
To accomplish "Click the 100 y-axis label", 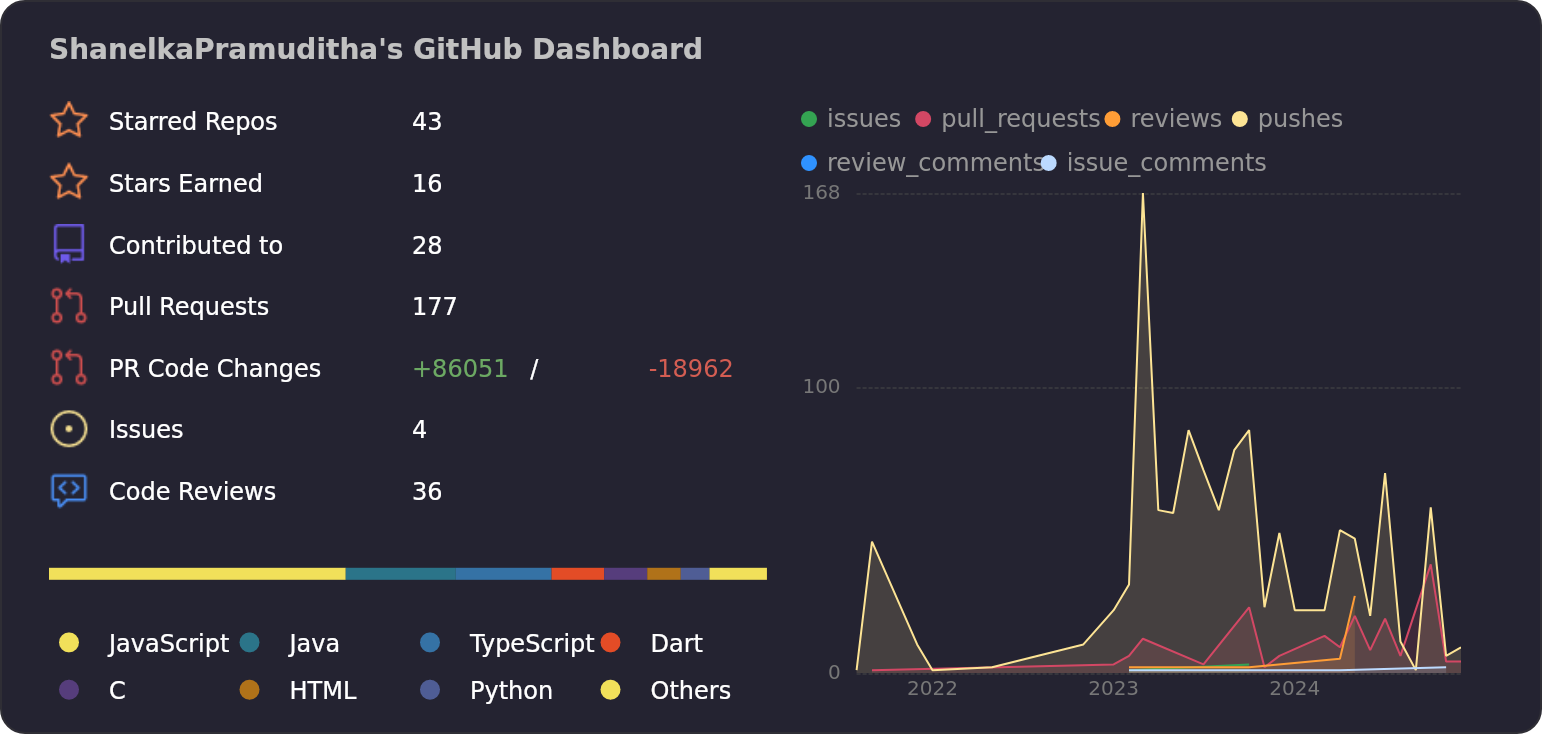I will click(821, 386).
